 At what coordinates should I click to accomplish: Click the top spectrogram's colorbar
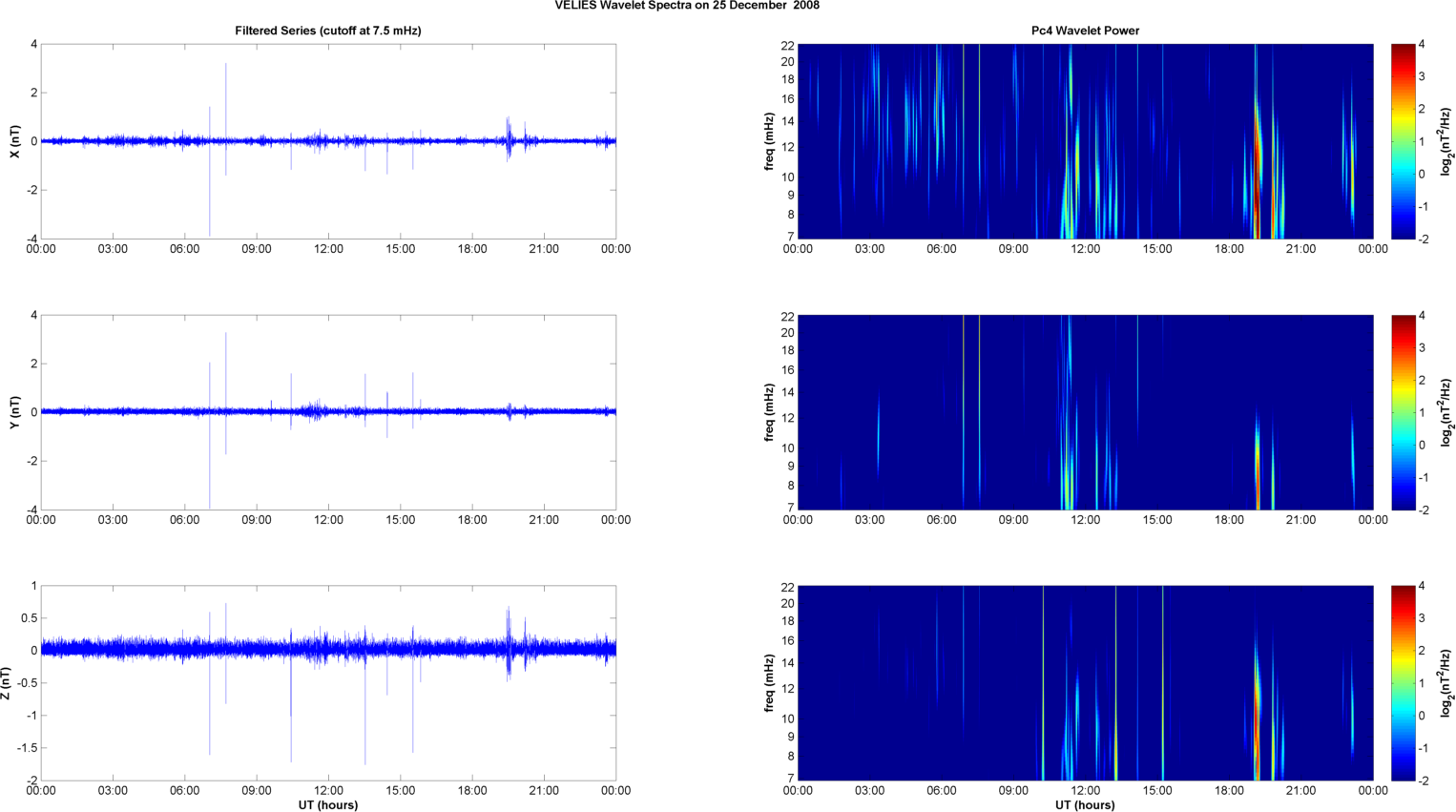1403,141
